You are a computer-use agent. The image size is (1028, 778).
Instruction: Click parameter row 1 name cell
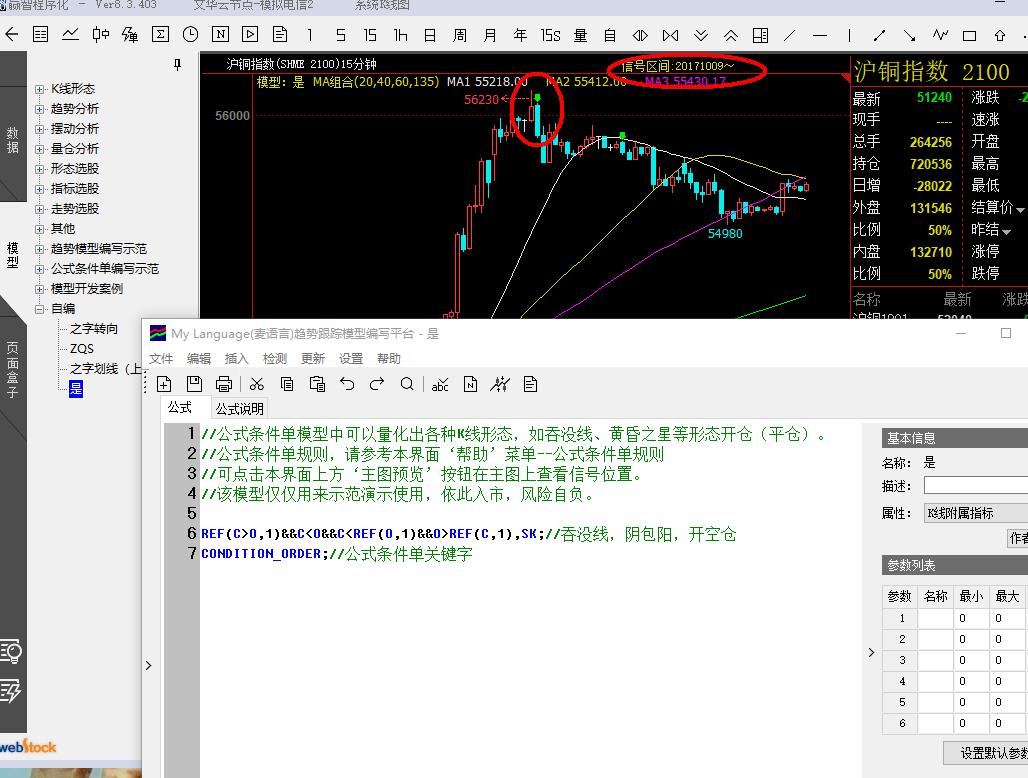point(936,618)
